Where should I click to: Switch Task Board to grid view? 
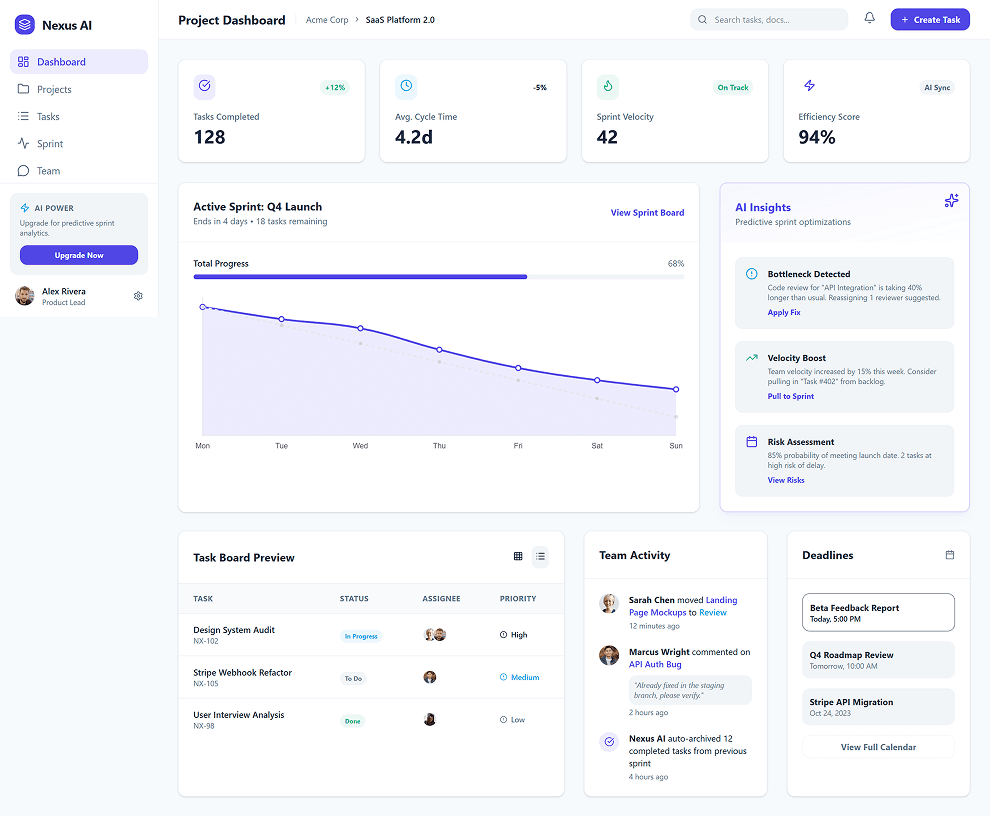coord(518,556)
